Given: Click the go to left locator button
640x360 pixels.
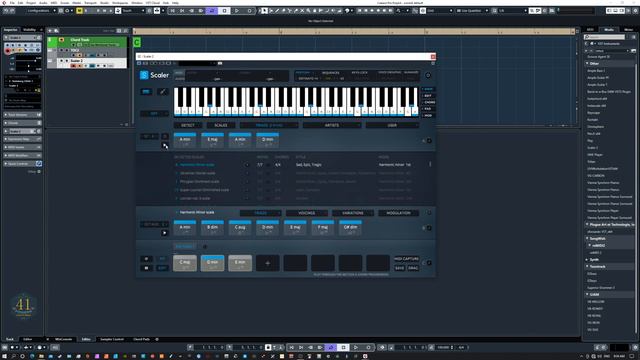Looking at the screenshot, I should coord(173,11).
